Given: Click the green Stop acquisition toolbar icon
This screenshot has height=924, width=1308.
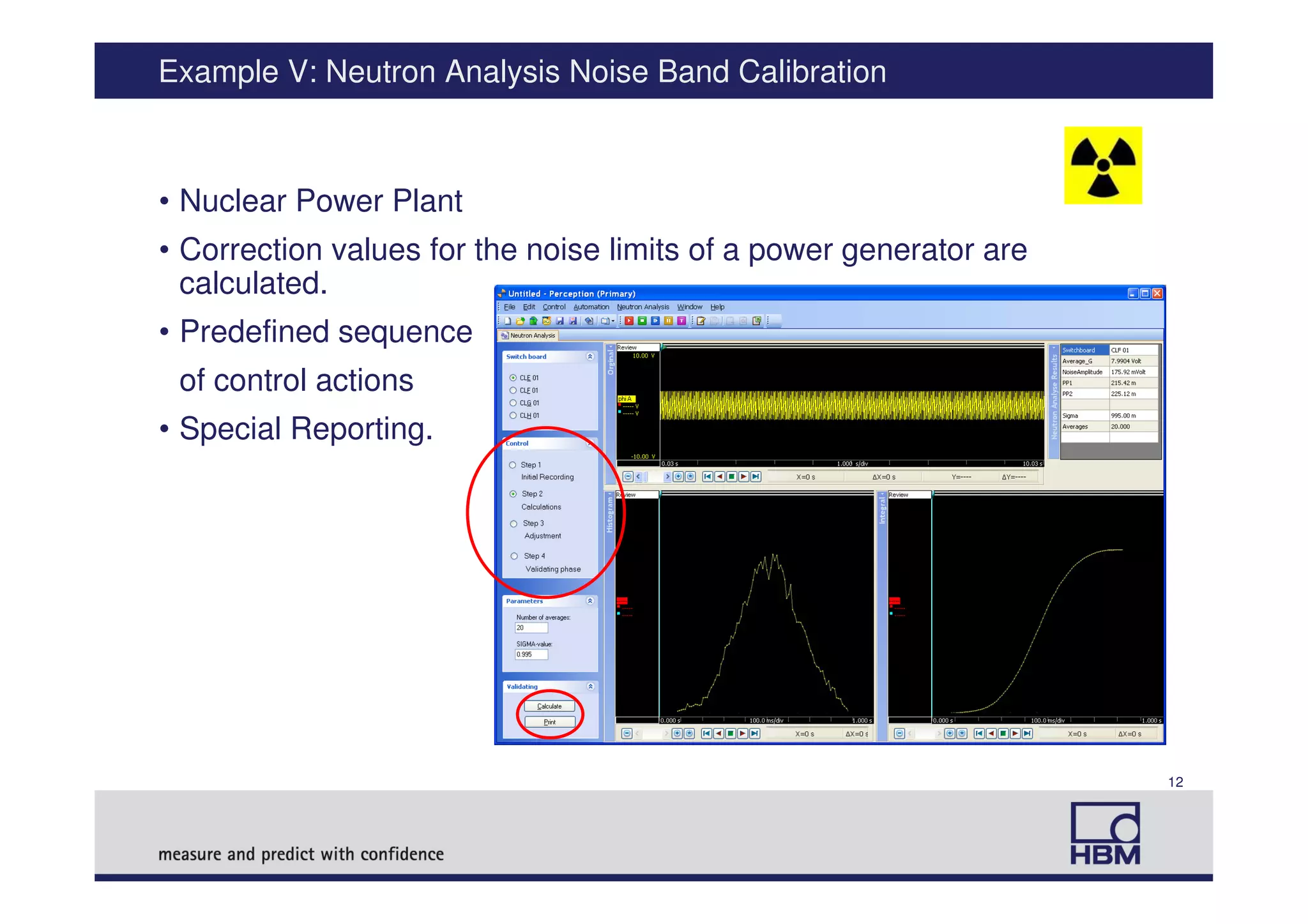Looking at the screenshot, I should pyautogui.click(x=642, y=321).
